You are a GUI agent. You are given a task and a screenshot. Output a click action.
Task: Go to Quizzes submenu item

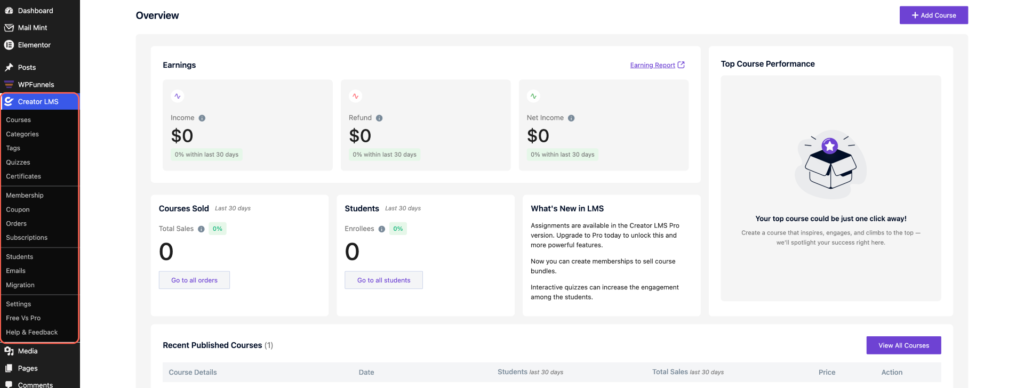coord(18,162)
